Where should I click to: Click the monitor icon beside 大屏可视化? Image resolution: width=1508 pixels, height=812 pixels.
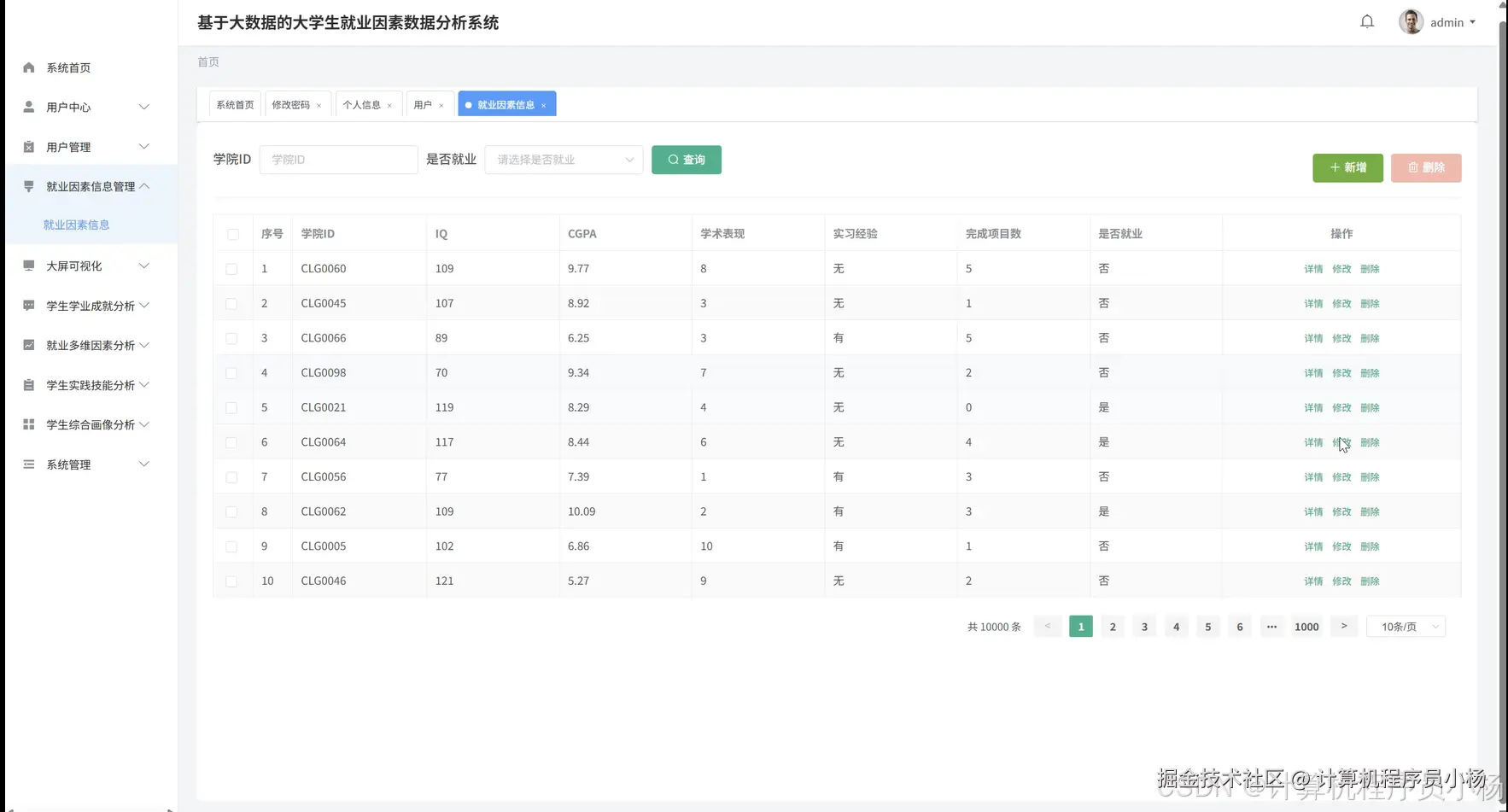(29, 266)
